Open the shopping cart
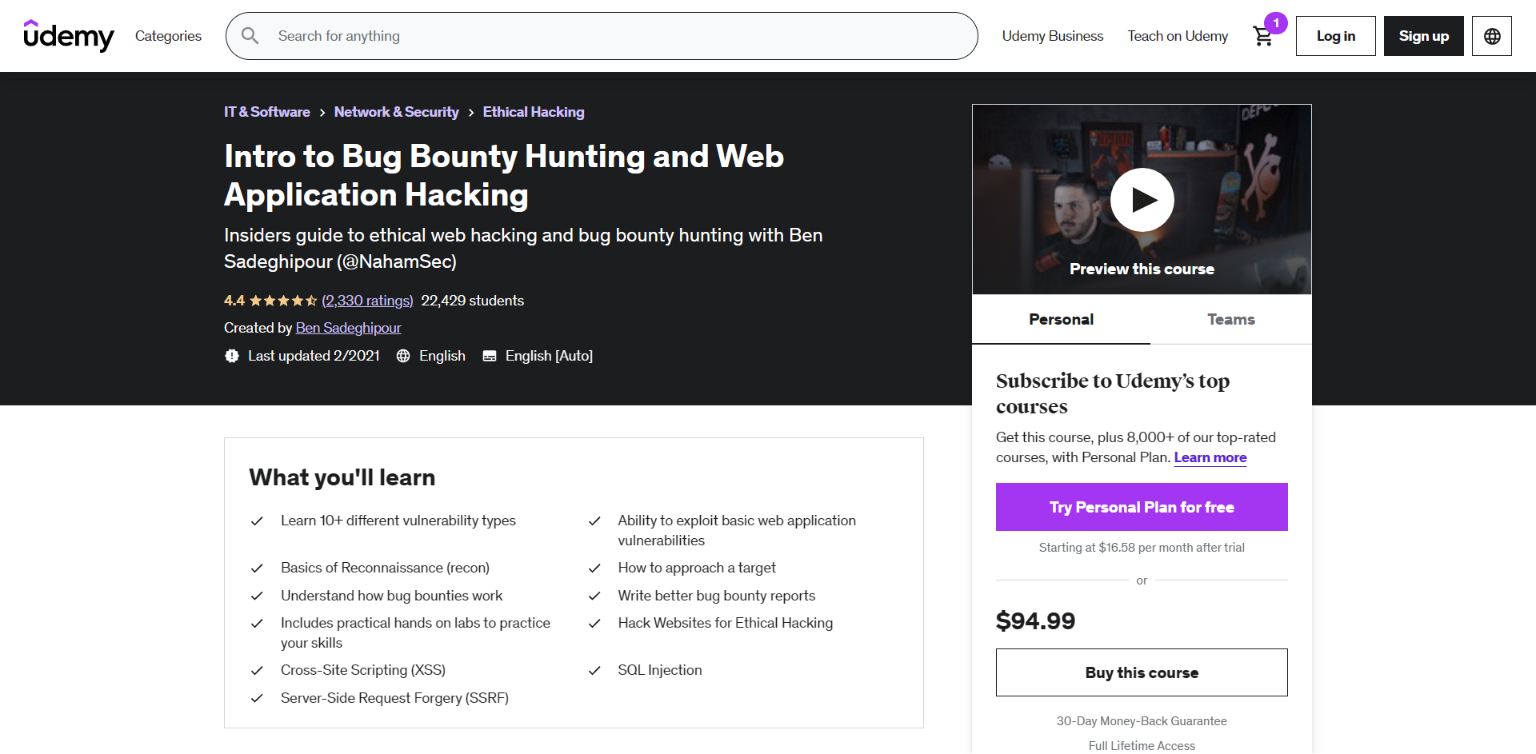The height and width of the screenshot is (754, 1536). tap(1263, 36)
